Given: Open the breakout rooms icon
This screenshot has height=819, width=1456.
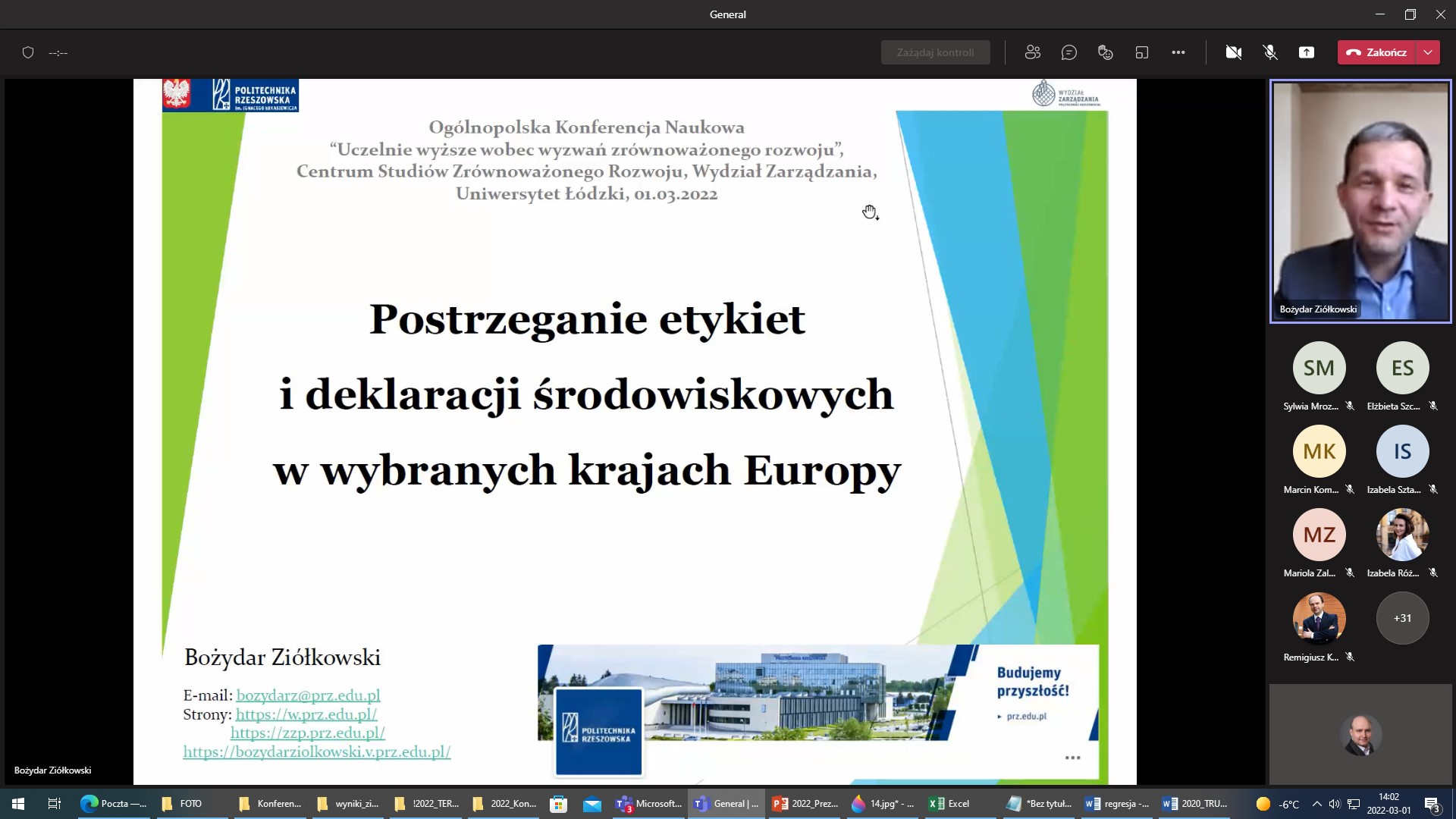Looking at the screenshot, I should coord(1141,52).
